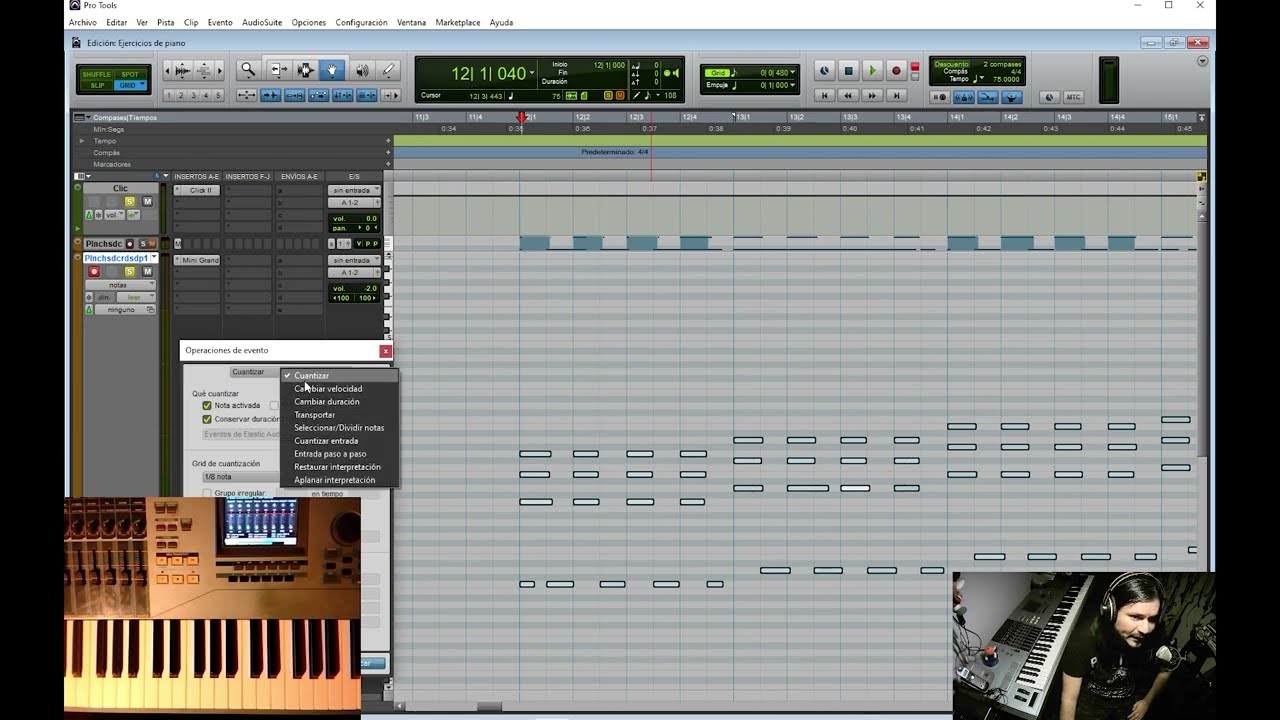Select the Zoomer (magnifier) tool
Viewport: 1280px width, 720px height.
click(248, 70)
